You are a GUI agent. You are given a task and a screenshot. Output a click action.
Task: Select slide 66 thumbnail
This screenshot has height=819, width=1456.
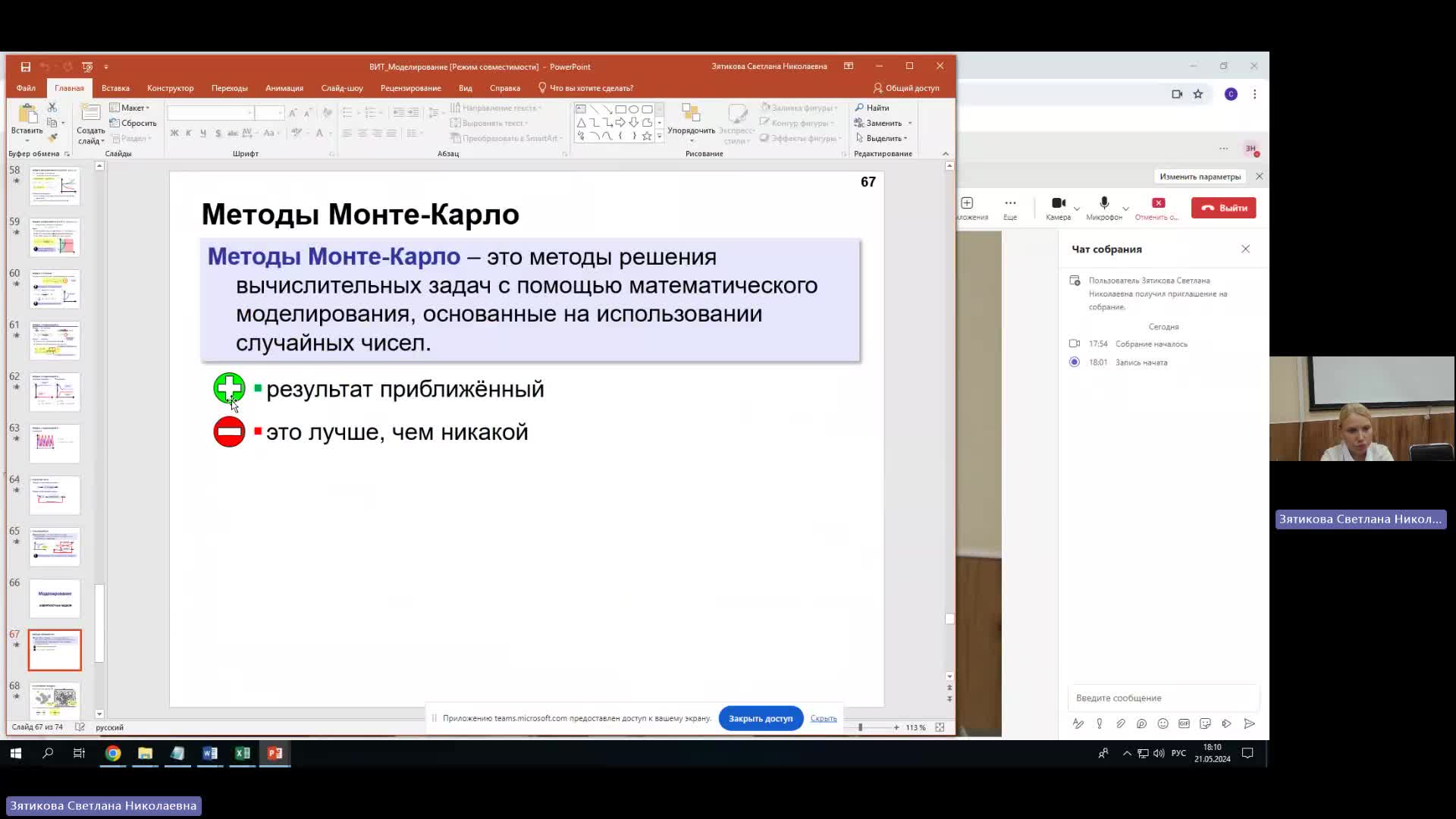coord(55,598)
